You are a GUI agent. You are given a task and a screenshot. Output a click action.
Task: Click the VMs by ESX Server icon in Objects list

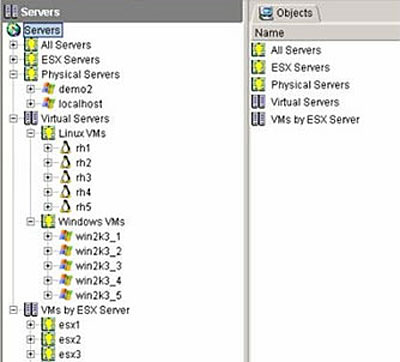(259, 119)
